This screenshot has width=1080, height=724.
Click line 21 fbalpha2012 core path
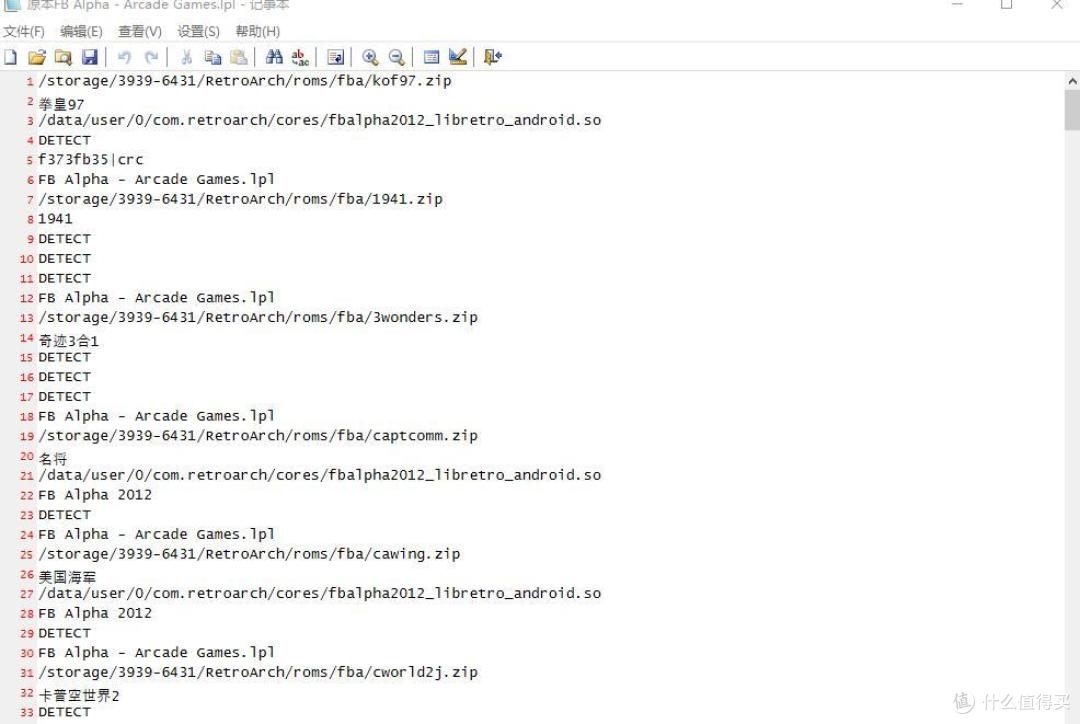(x=320, y=475)
